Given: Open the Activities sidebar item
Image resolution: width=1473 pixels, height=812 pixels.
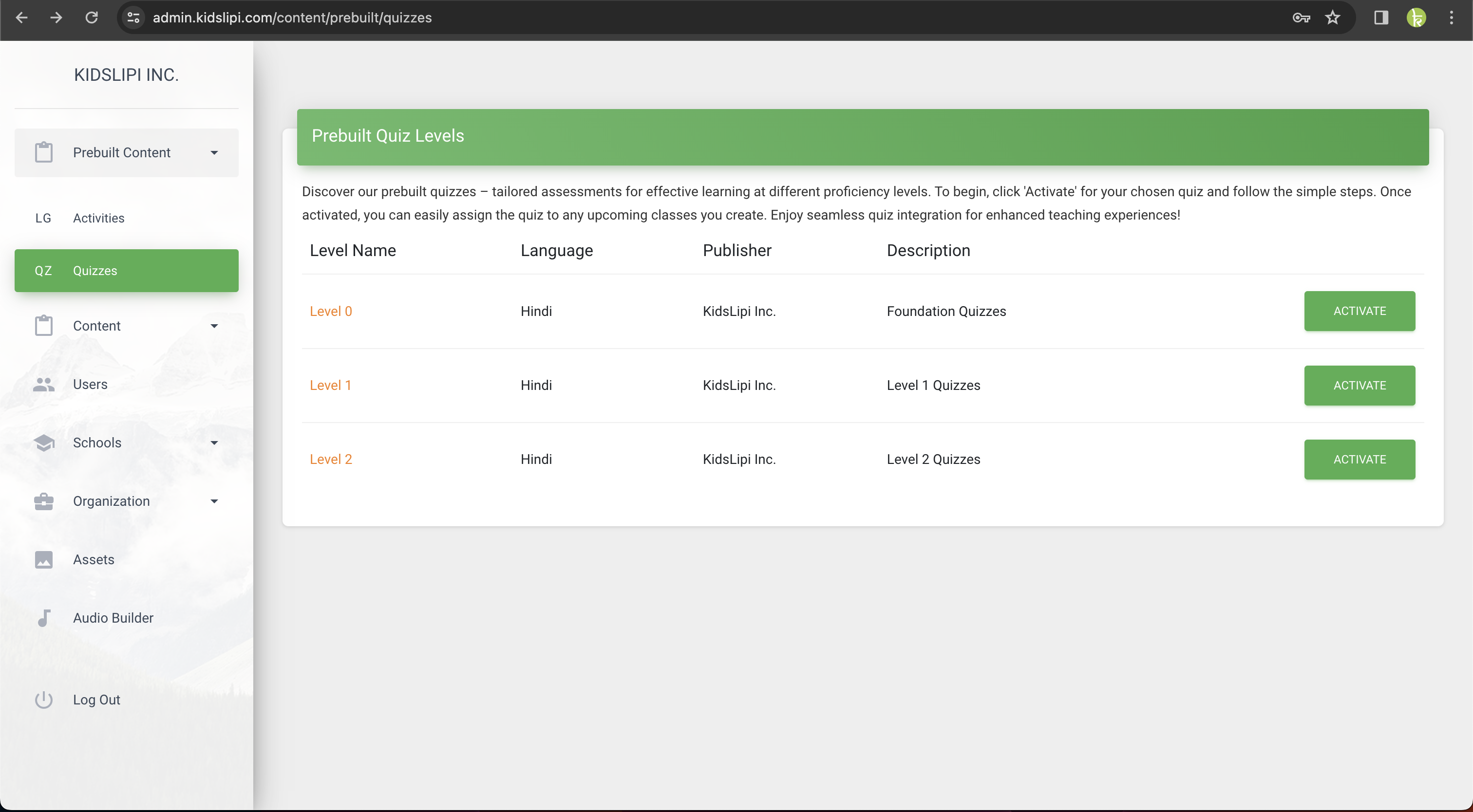Looking at the screenshot, I should [98, 218].
